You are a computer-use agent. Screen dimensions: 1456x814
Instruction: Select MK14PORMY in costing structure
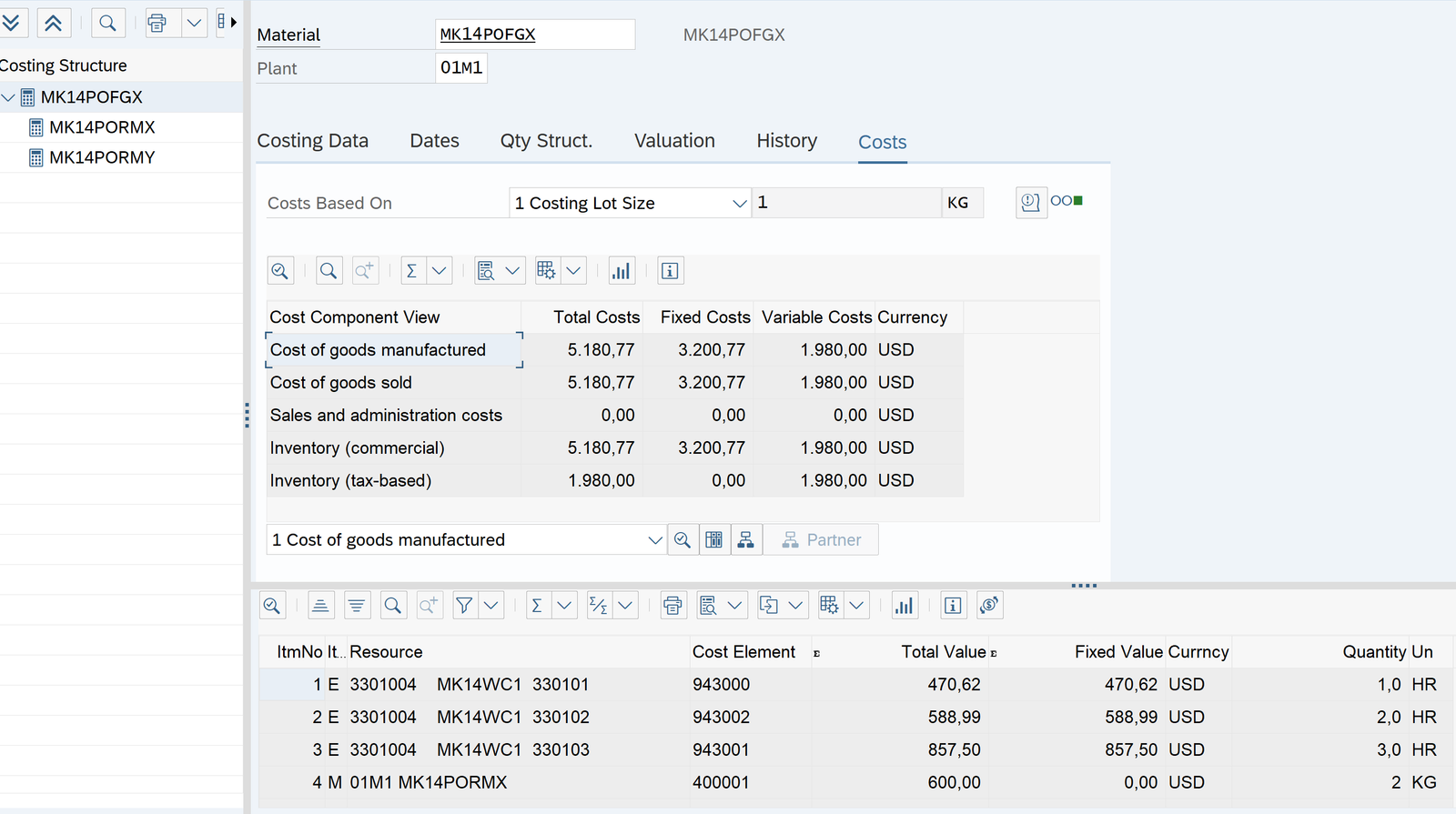102,158
